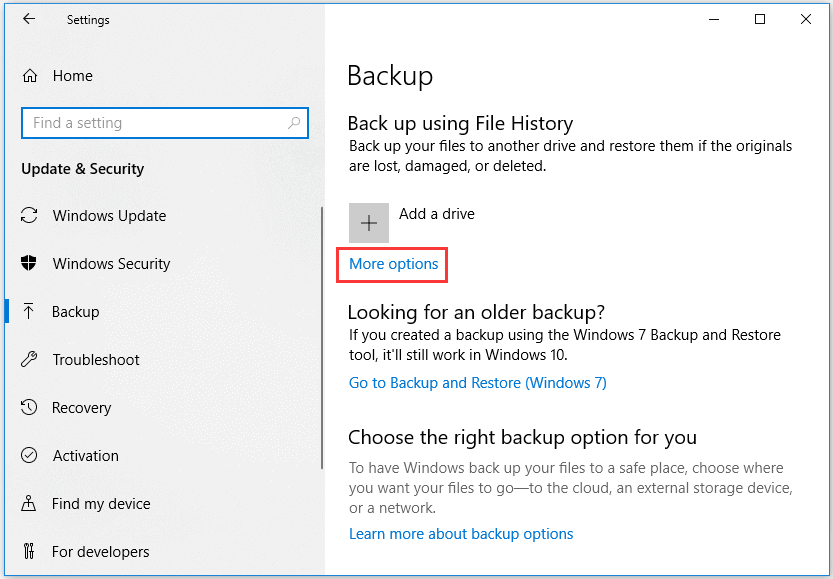833x579 pixels.
Task: Click the Backup up-arrow icon
Action: pos(30,311)
